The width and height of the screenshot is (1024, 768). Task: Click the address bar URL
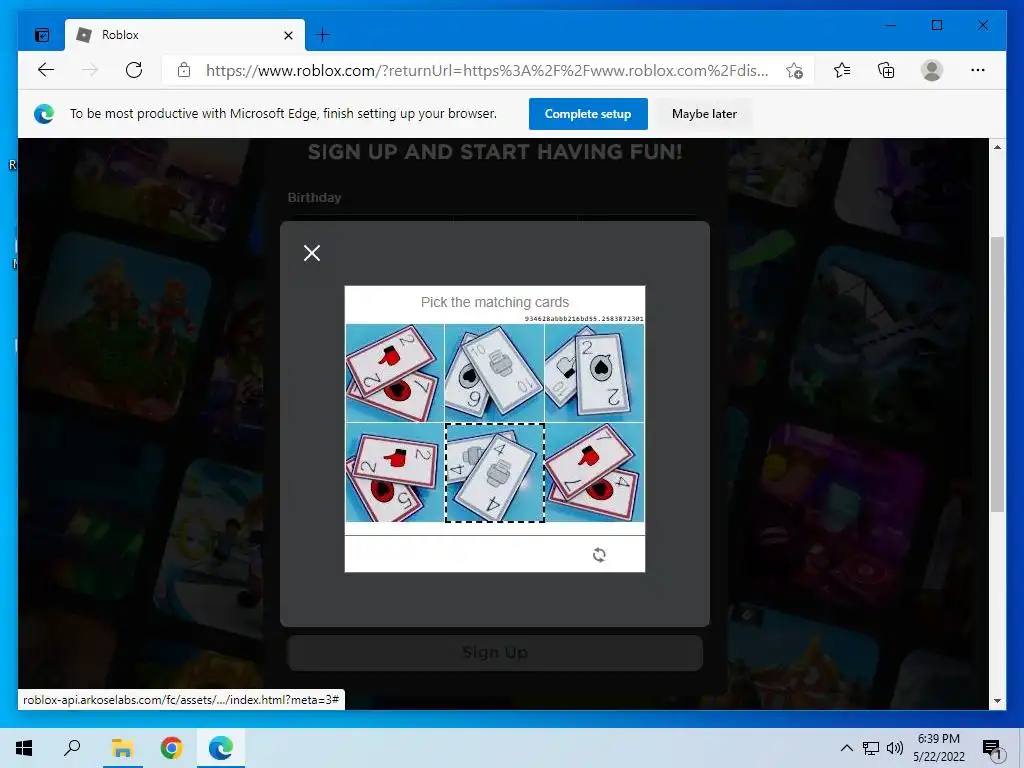(x=487, y=70)
